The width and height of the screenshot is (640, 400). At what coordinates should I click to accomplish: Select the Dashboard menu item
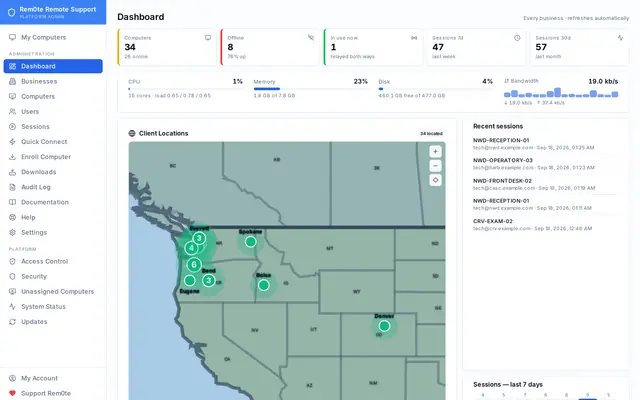point(53,66)
